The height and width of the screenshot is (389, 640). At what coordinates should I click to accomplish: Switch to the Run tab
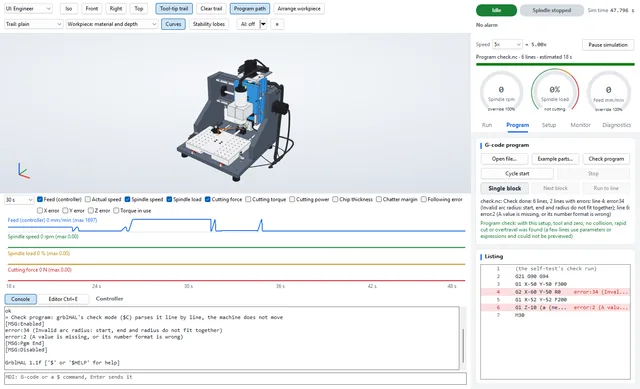487,125
